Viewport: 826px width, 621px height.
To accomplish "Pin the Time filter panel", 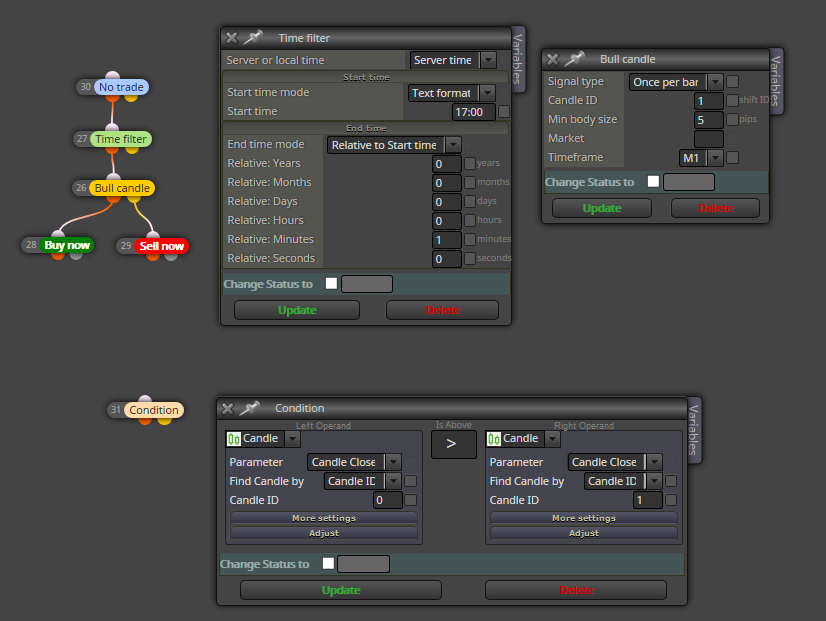I will 253,37.
